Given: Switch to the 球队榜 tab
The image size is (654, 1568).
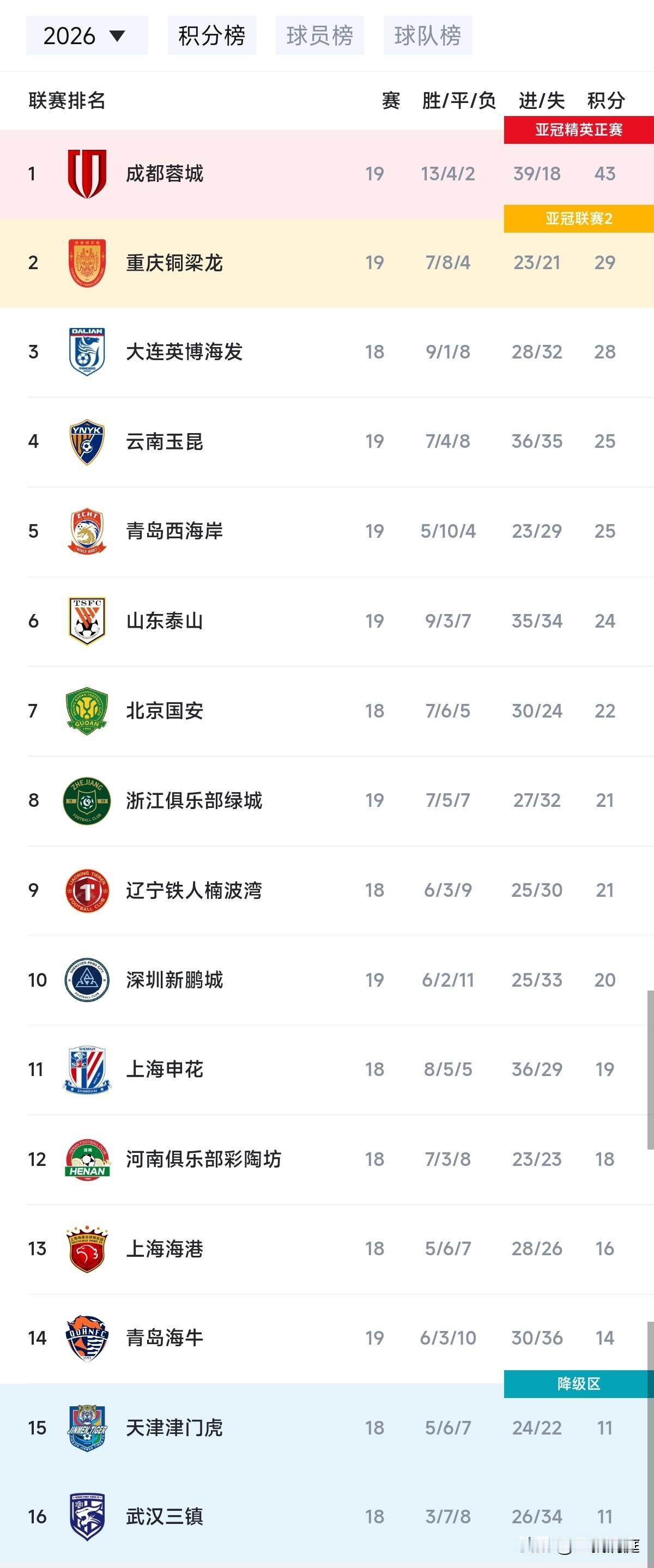Looking at the screenshot, I should (427, 35).
